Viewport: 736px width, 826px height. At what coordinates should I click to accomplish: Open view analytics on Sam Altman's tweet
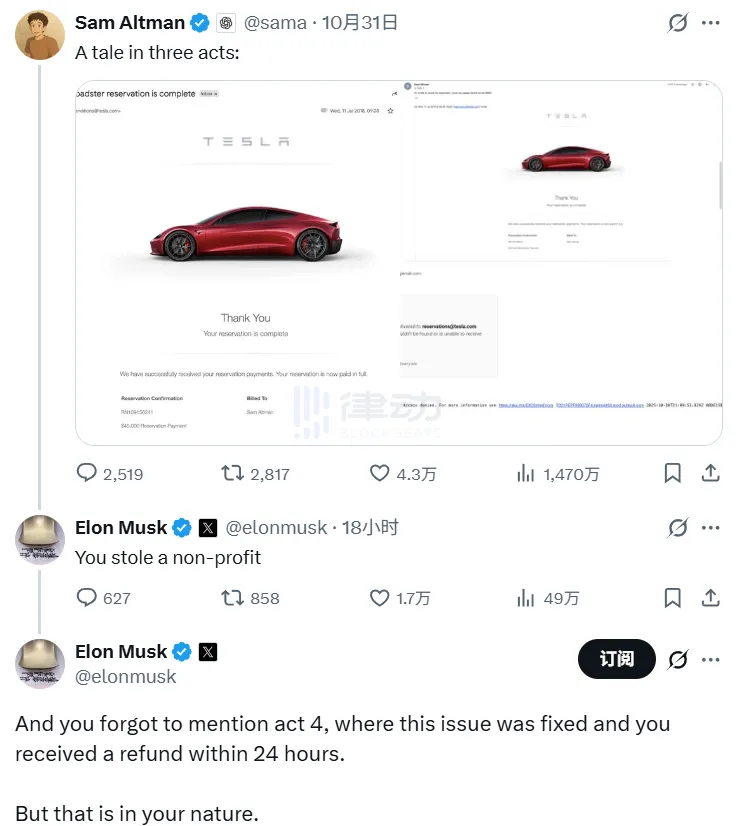[527, 474]
